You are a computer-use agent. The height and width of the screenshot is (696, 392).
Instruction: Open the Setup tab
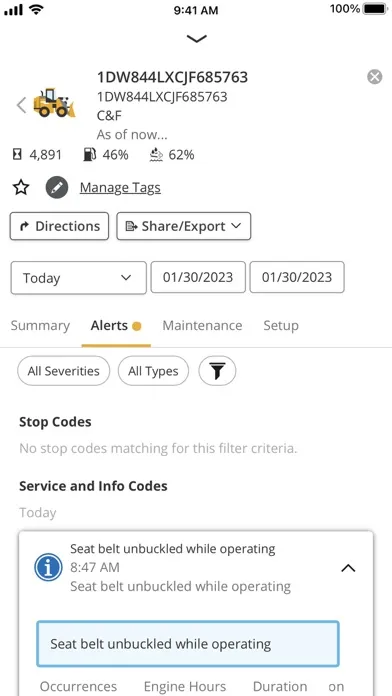(281, 325)
